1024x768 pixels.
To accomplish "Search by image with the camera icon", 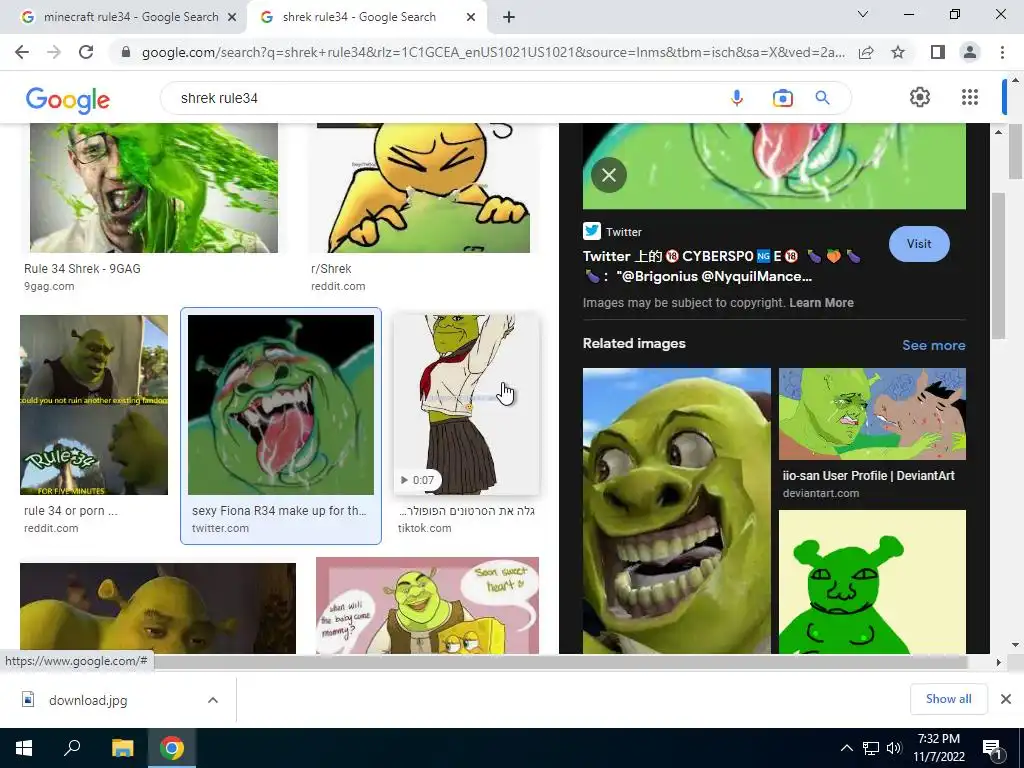I will [782, 98].
